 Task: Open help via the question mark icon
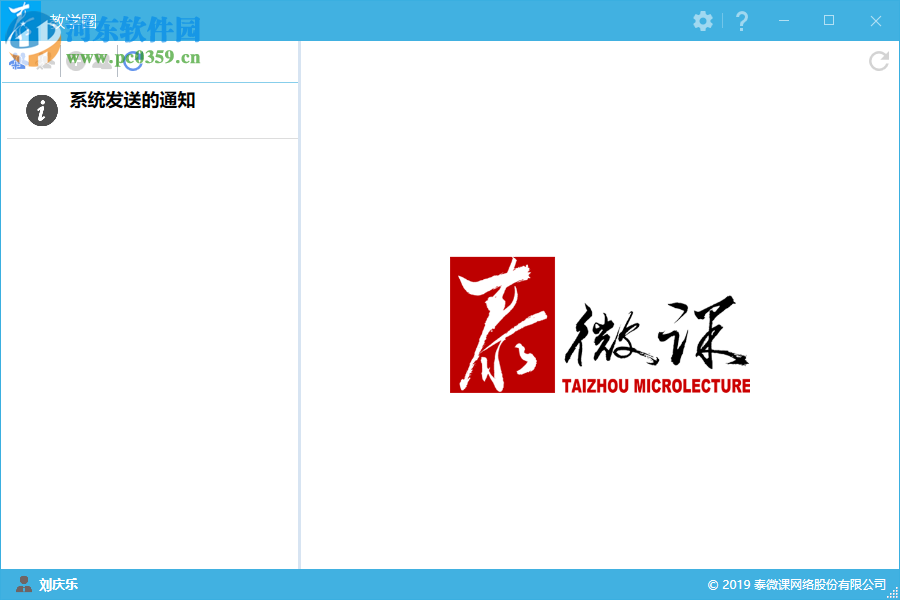click(x=742, y=21)
